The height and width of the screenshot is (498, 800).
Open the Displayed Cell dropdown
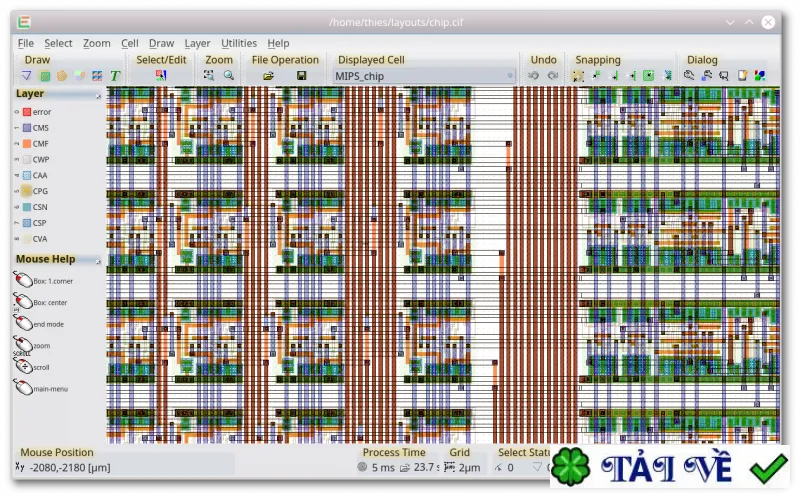click(423, 76)
